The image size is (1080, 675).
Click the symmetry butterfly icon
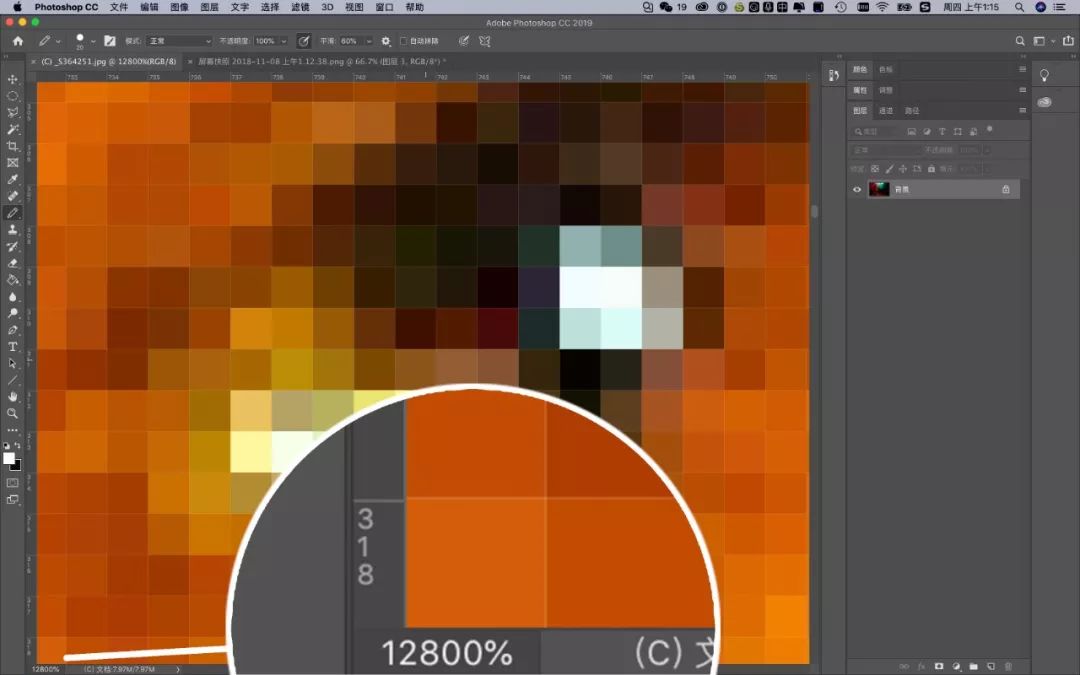tap(485, 41)
